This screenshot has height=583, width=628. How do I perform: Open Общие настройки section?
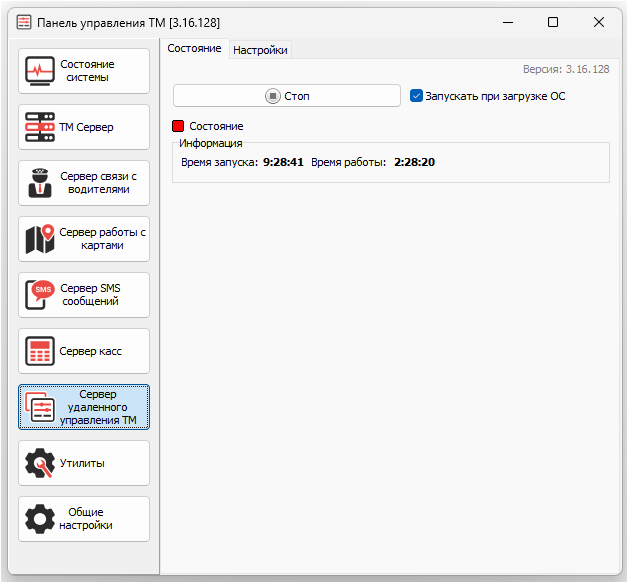pyautogui.click(x=84, y=519)
